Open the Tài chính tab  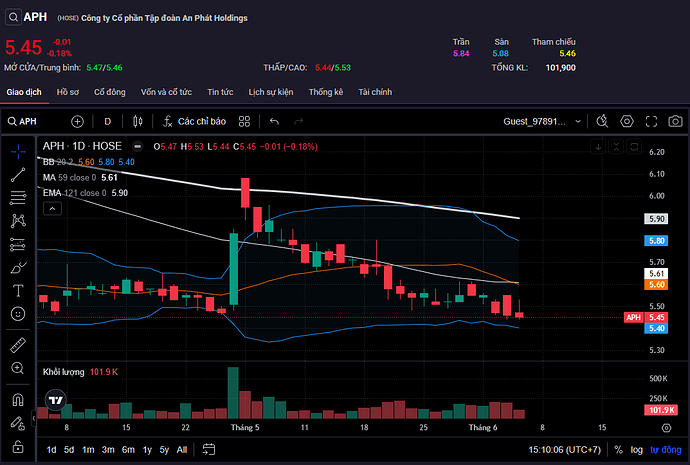click(375, 92)
